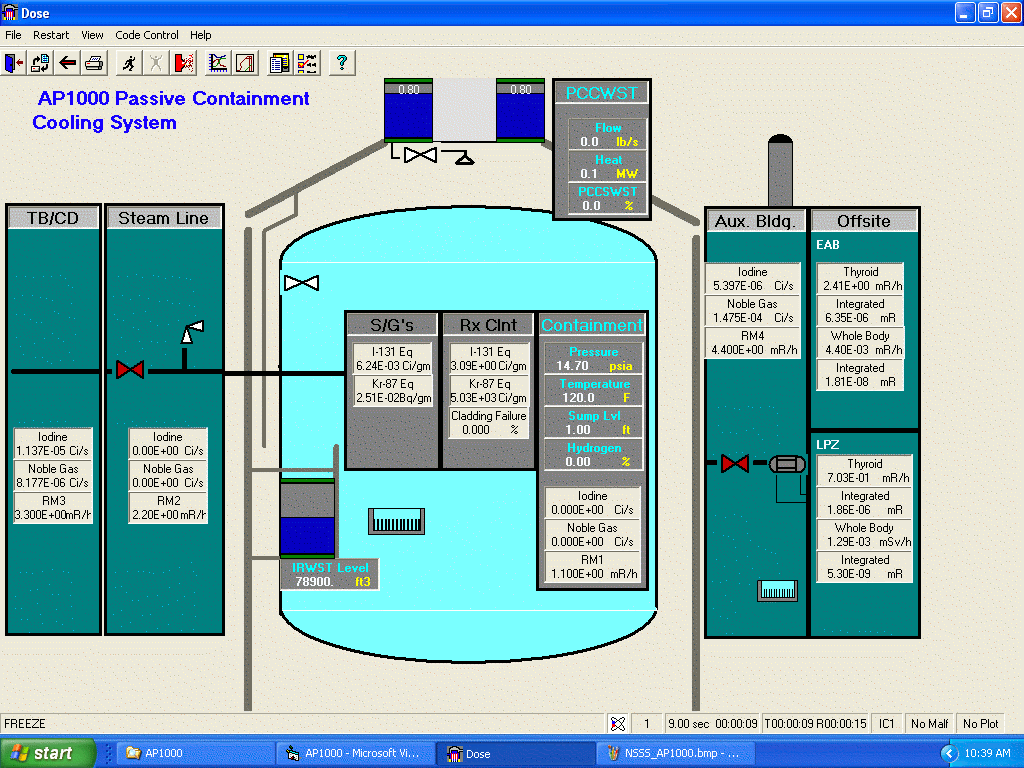
Task: Click the Aux. Bldg. filter unit symbol
Action: [788, 464]
